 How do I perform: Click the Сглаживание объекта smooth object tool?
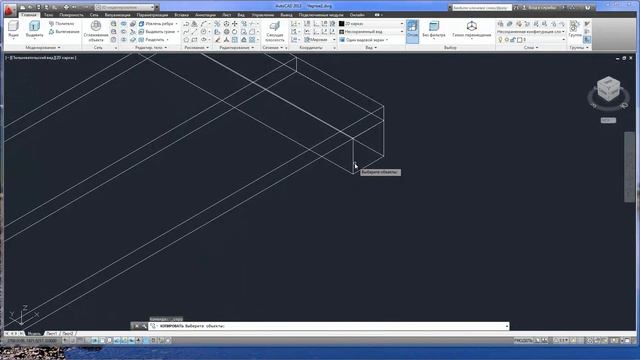tap(96, 31)
